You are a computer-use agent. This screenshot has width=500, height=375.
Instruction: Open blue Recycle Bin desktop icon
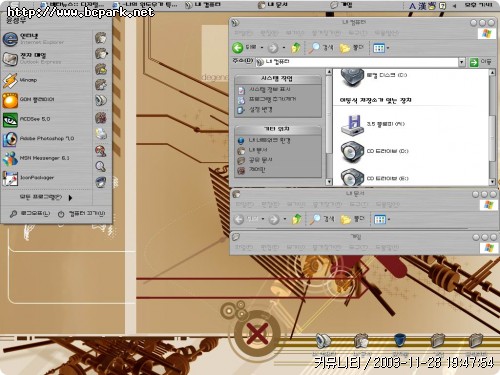[400, 340]
